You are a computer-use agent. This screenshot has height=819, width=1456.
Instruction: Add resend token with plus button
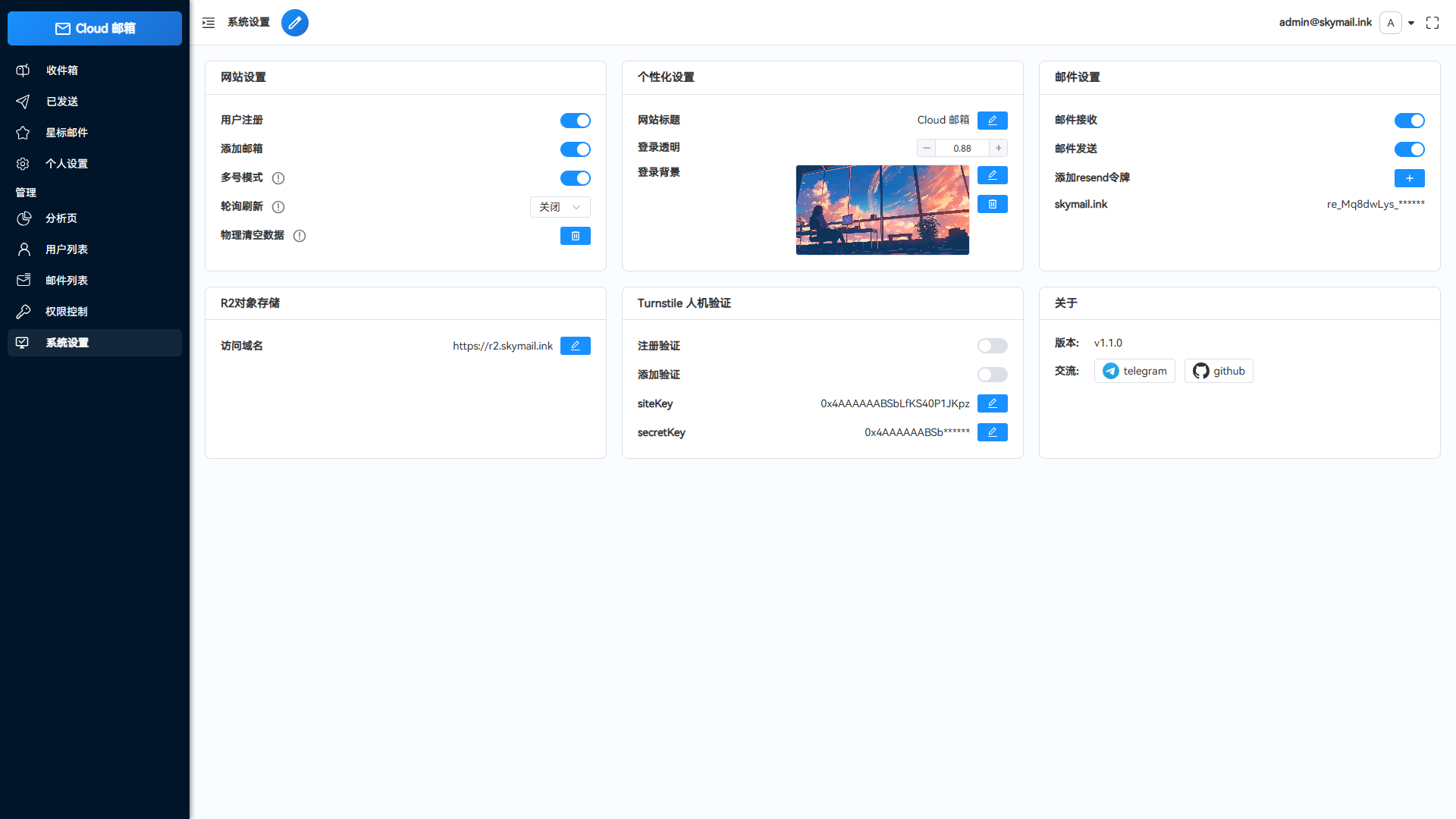1410,178
